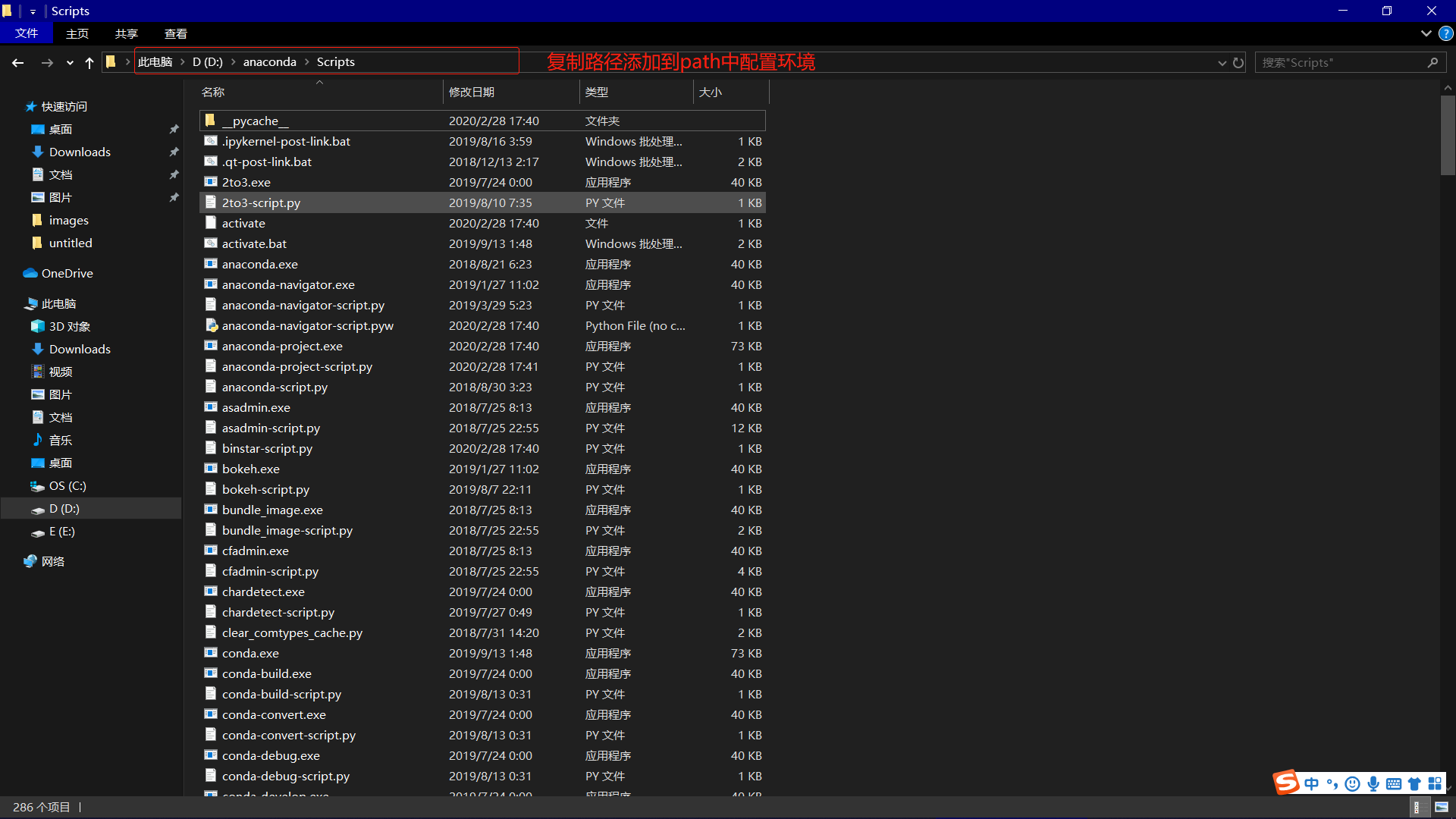Screen dimensions: 1456x819
Task: Select conda.exe in the file list
Action: tap(482, 653)
